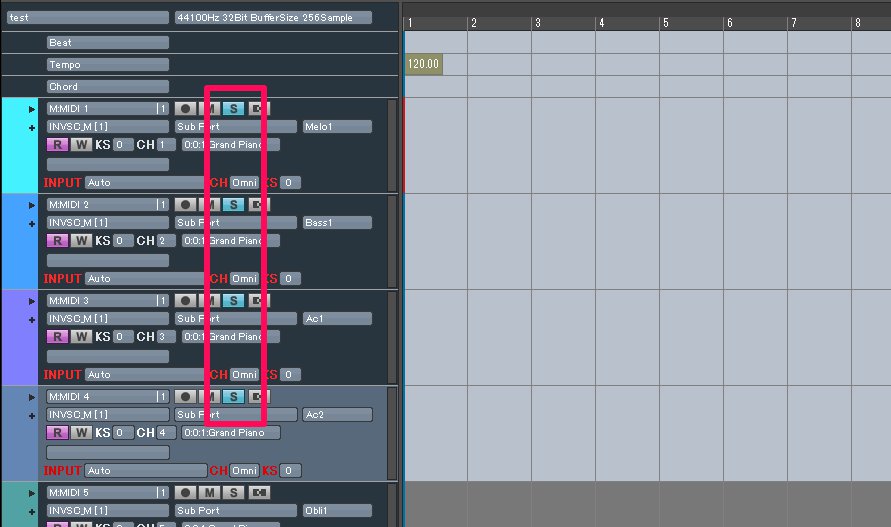Select the Chord track row

coord(94,86)
